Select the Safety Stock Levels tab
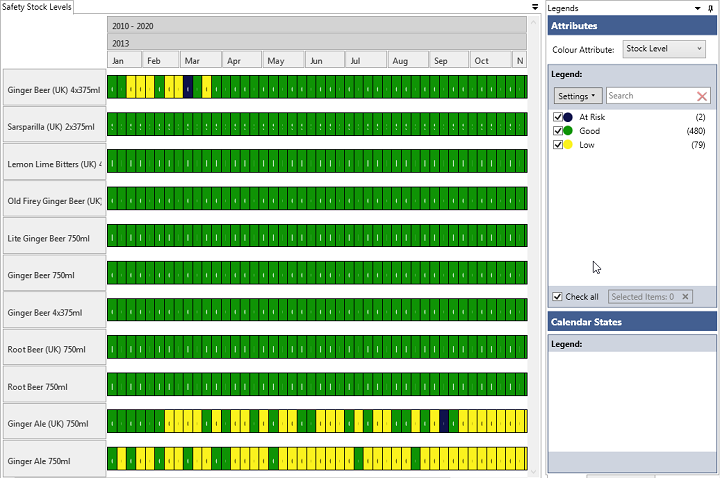Screen dimensions: 720x478 click(x=36, y=7)
